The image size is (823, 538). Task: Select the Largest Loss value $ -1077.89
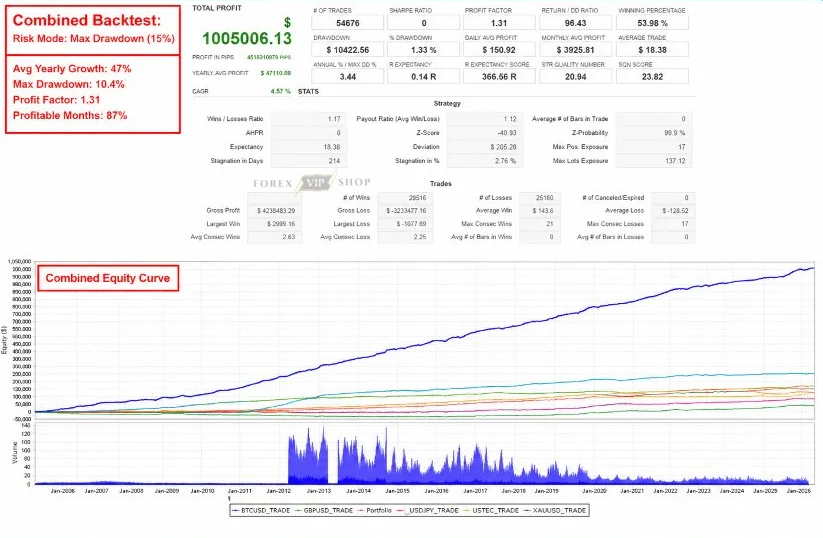tap(405, 224)
